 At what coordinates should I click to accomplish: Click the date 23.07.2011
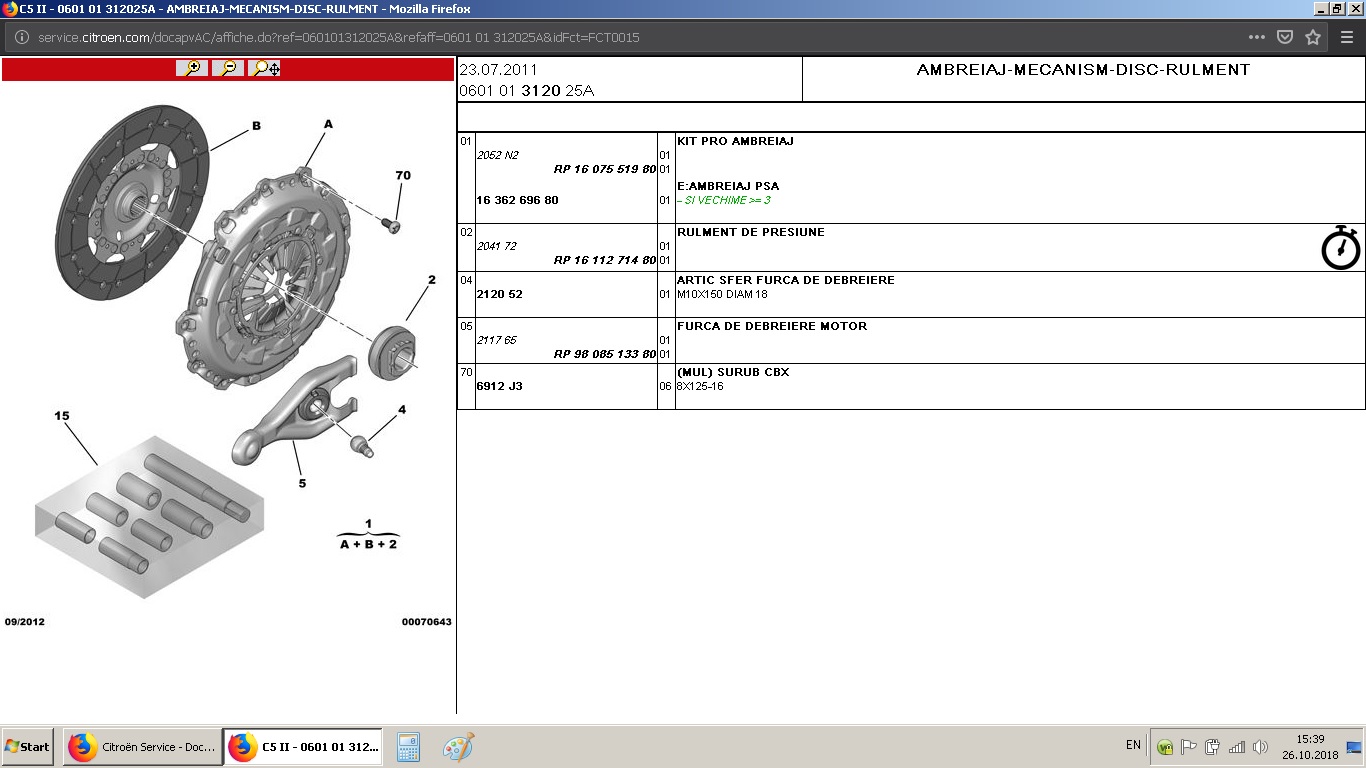(498, 70)
